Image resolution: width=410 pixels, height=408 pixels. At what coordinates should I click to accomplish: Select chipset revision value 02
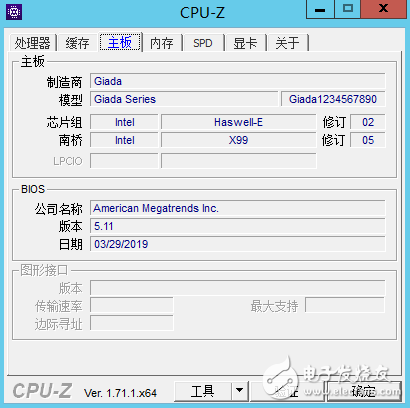pos(368,122)
